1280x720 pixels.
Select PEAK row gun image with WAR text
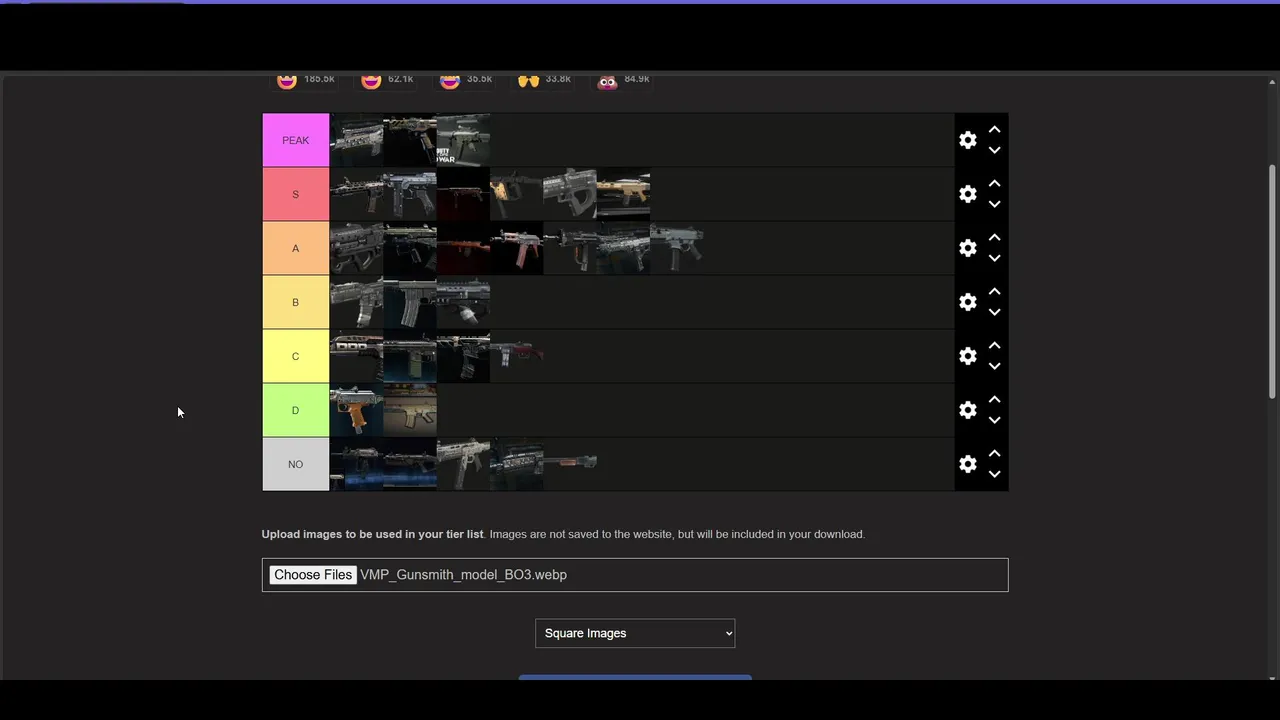pos(464,140)
